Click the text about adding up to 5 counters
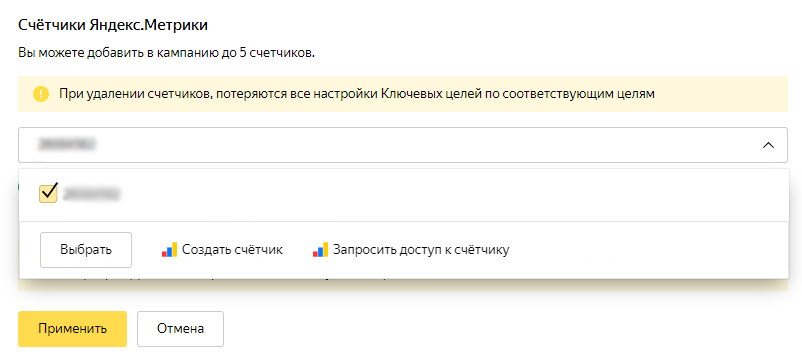802x362 pixels. point(166,53)
